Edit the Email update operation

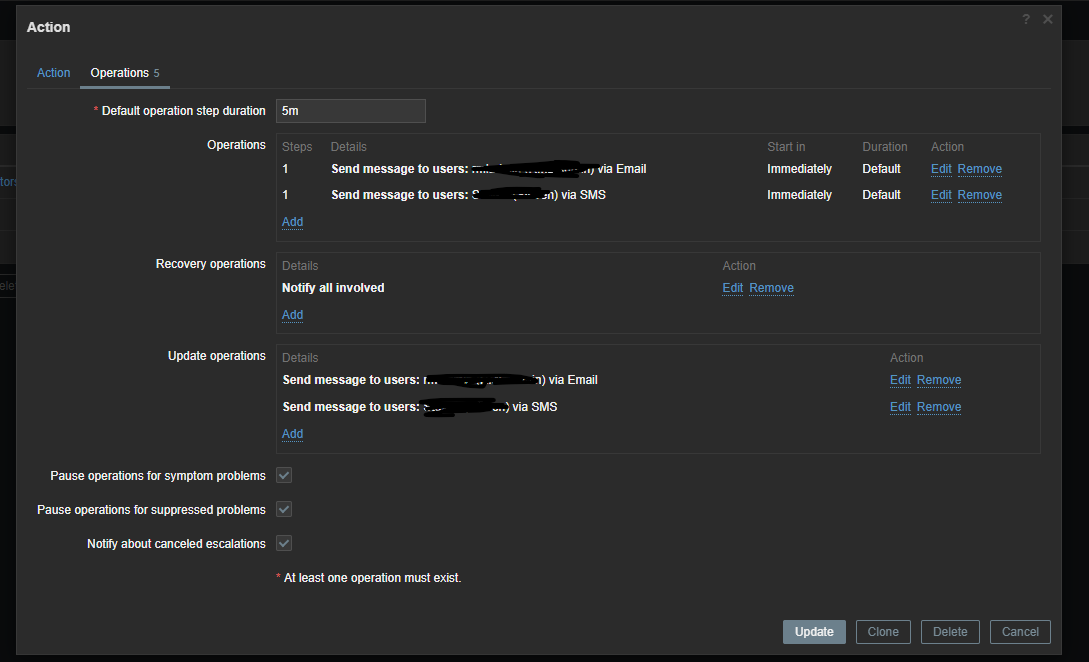(900, 380)
